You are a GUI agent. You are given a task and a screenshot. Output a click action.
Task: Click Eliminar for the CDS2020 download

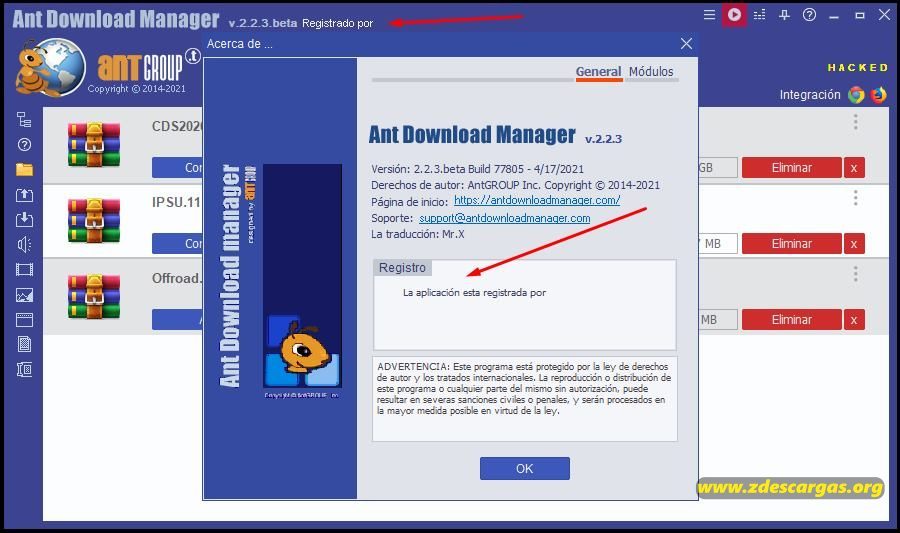point(792,168)
